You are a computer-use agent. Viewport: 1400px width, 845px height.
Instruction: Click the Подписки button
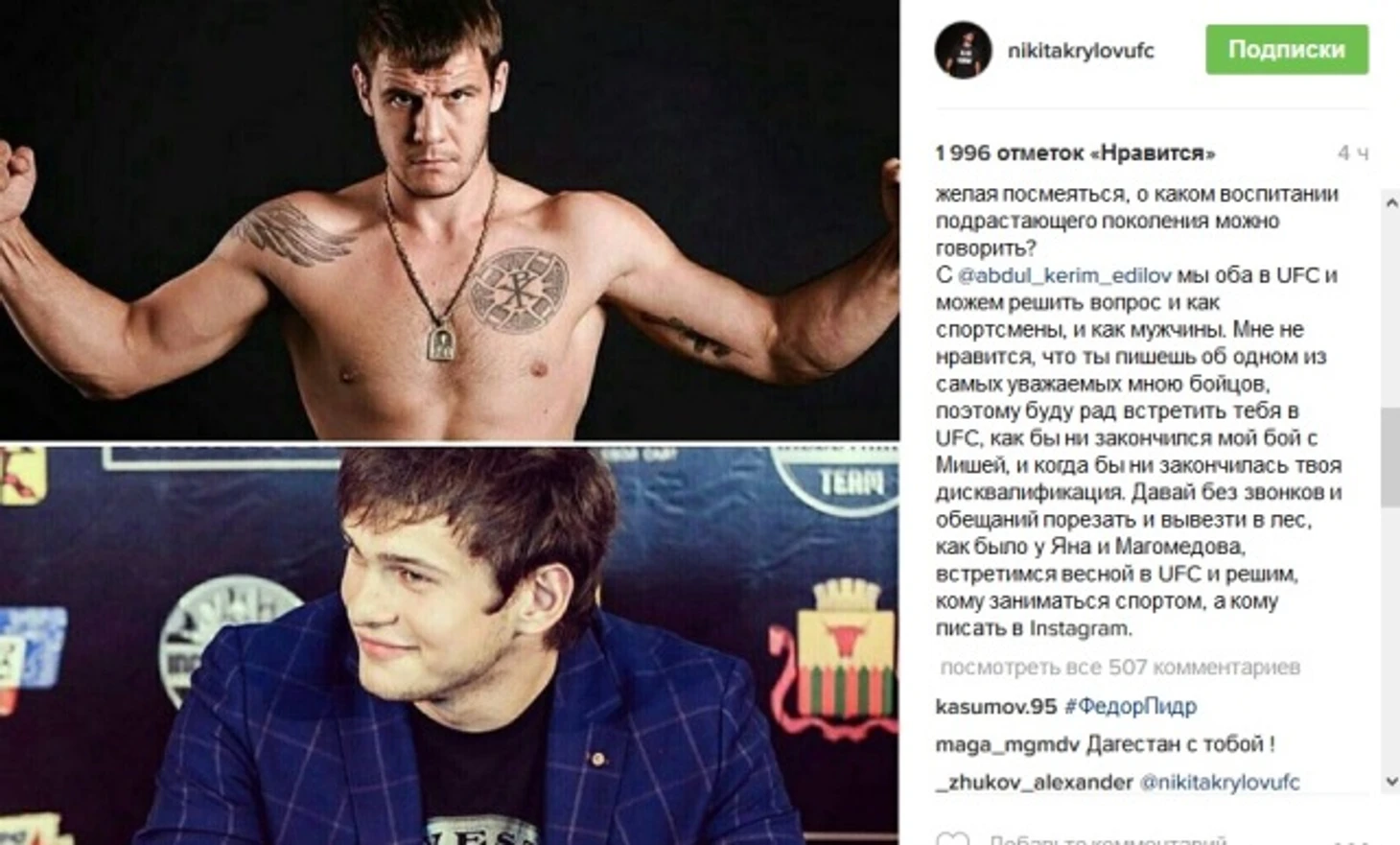tap(1287, 50)
